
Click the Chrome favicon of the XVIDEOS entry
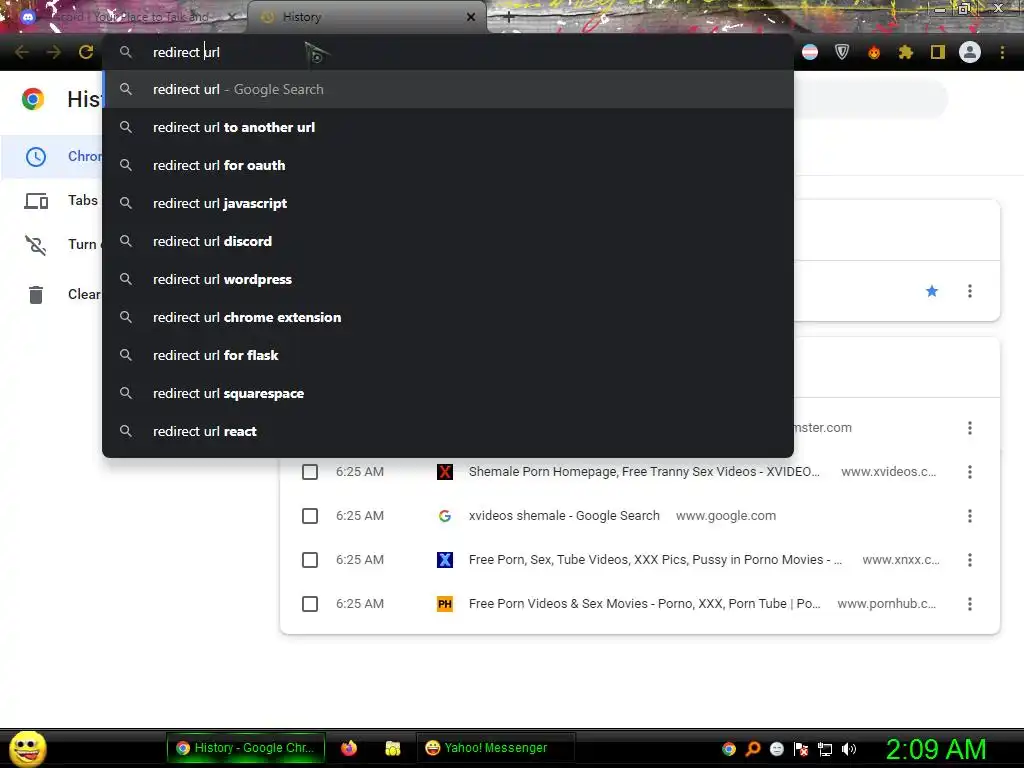click(x=445, y=472)
